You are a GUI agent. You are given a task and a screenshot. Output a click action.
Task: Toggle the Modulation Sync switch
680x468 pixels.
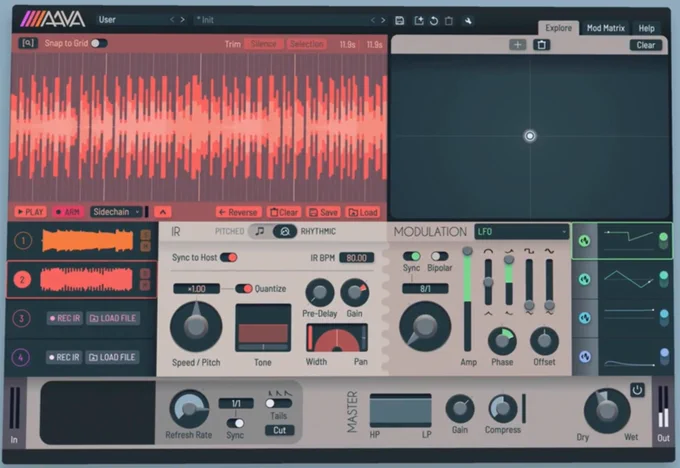pyautogui.click(x=412, y=256)
